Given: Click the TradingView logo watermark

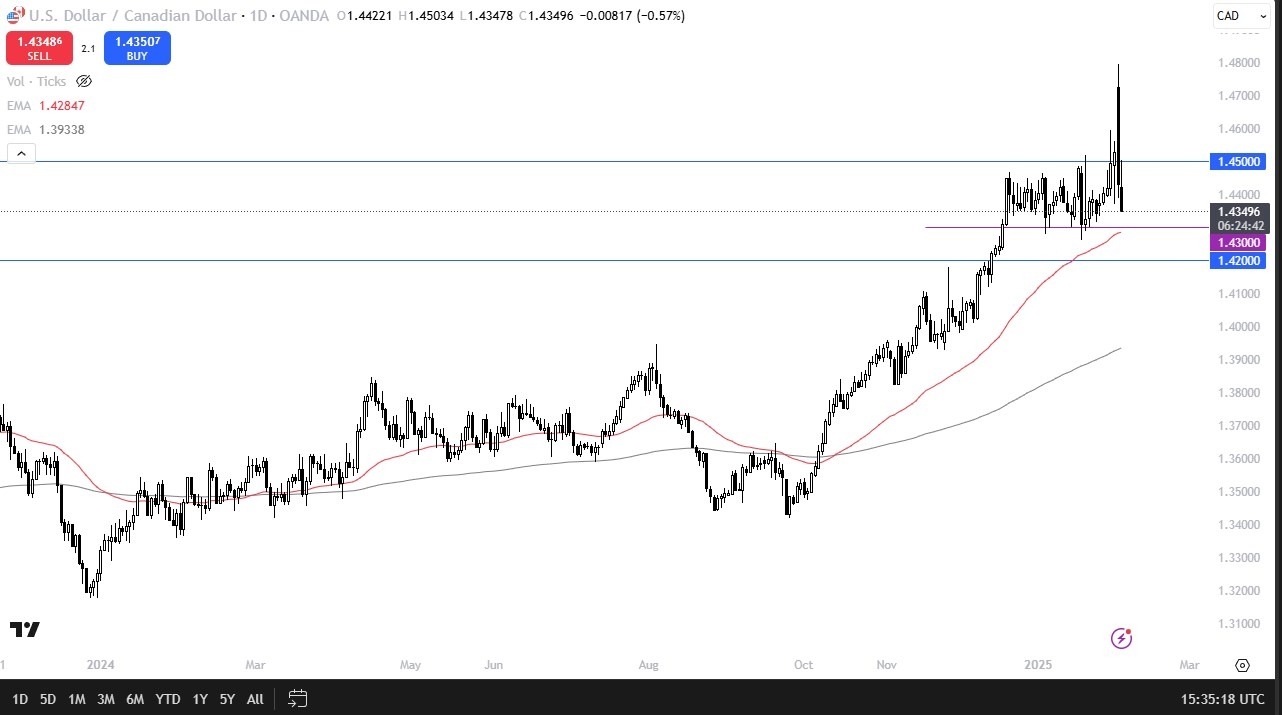Looking at the screenshot, I should click(x=26, y=629).
